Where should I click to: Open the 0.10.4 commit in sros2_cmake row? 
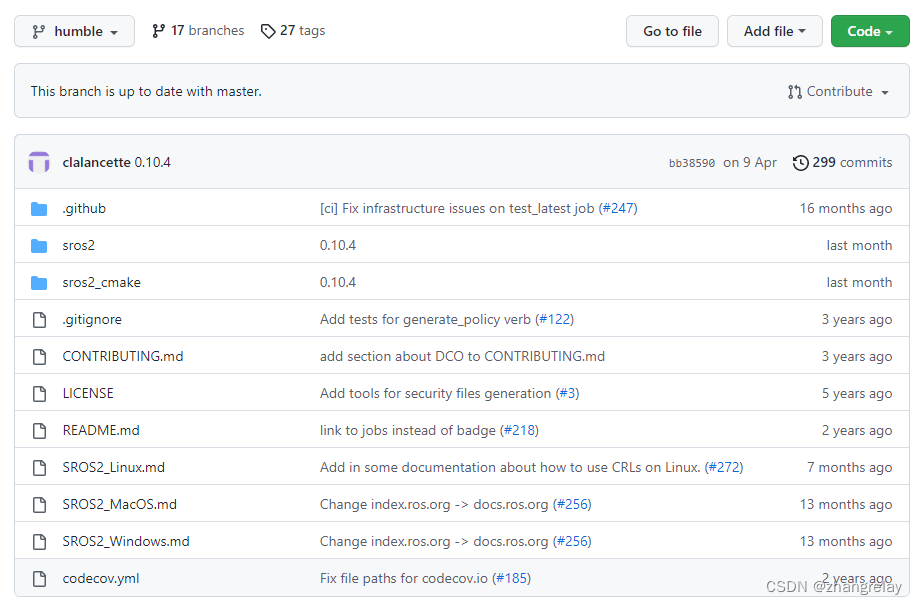coord(337,283)
